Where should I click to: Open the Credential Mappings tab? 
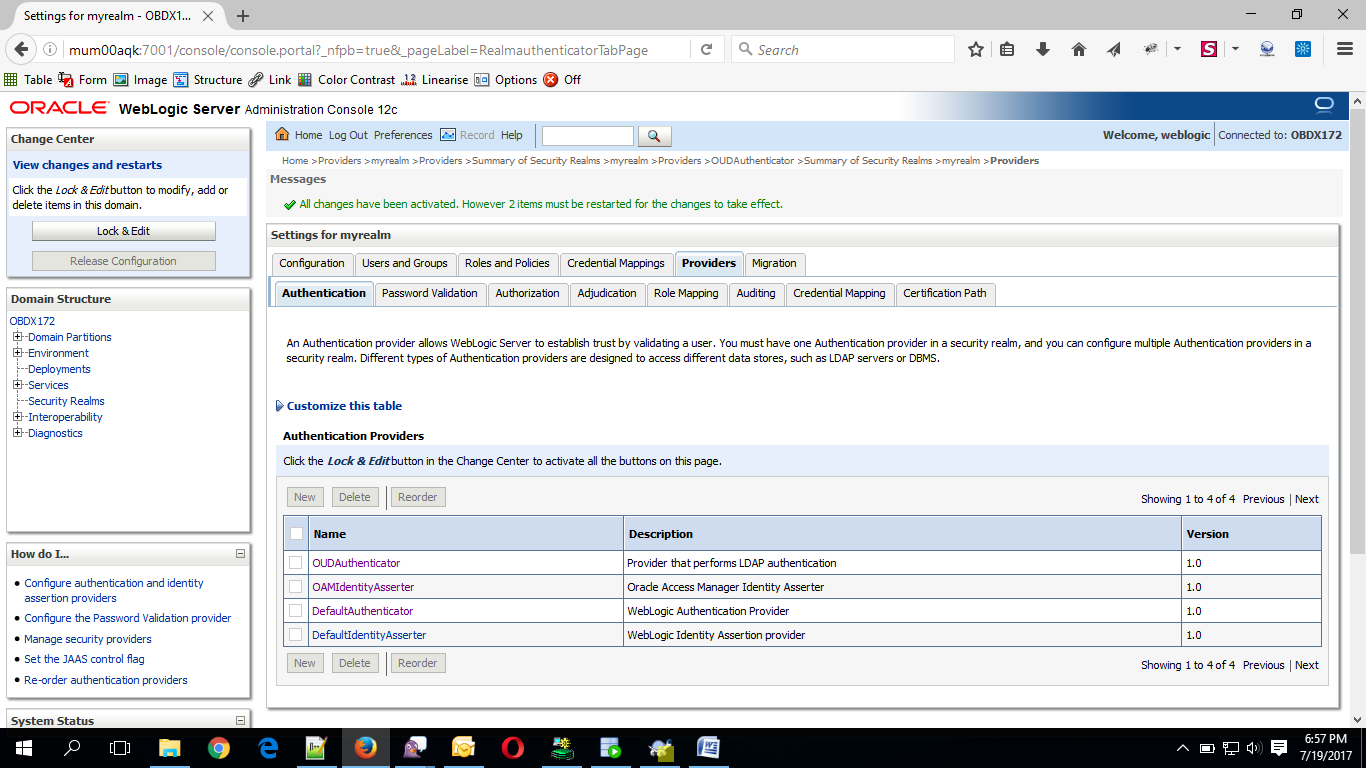point(616,263)
